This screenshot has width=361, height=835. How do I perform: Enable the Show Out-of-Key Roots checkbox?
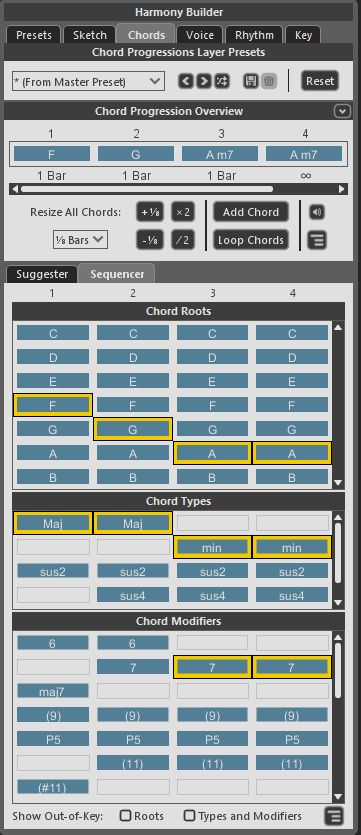click(126, 815)
